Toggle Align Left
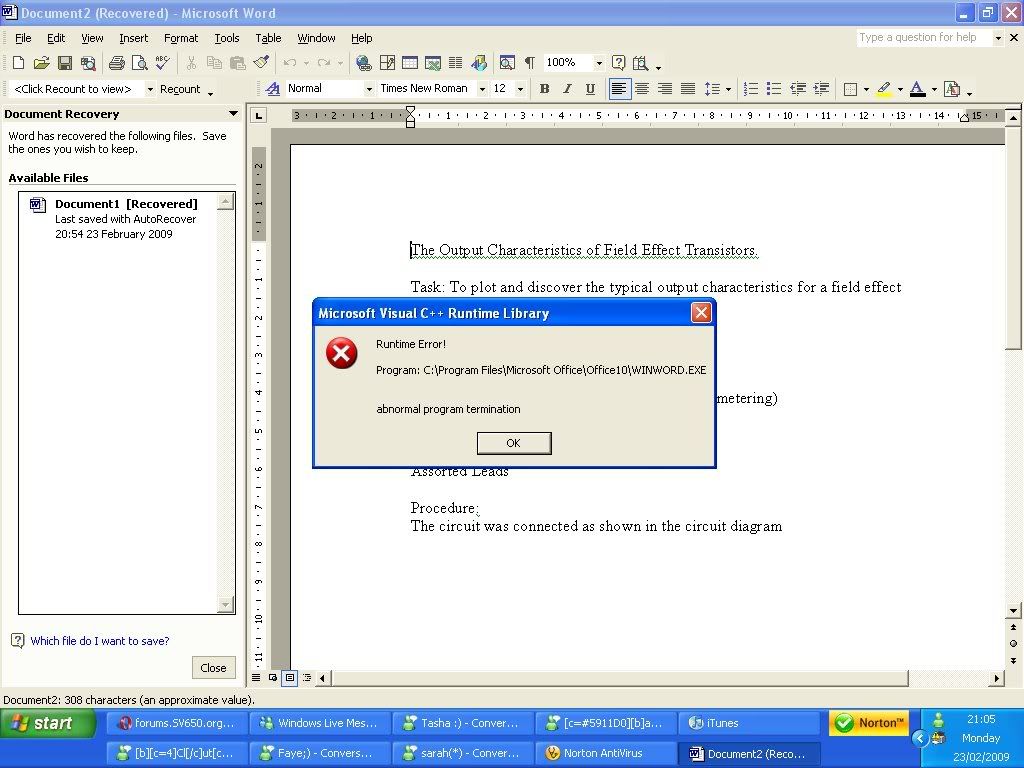This screenshot has height=768, width=1024. click(x=619, y=89)
